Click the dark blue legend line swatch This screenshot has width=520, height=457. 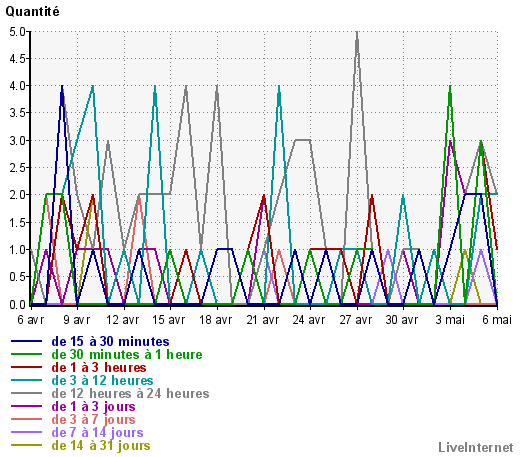[x=26, y=341]
